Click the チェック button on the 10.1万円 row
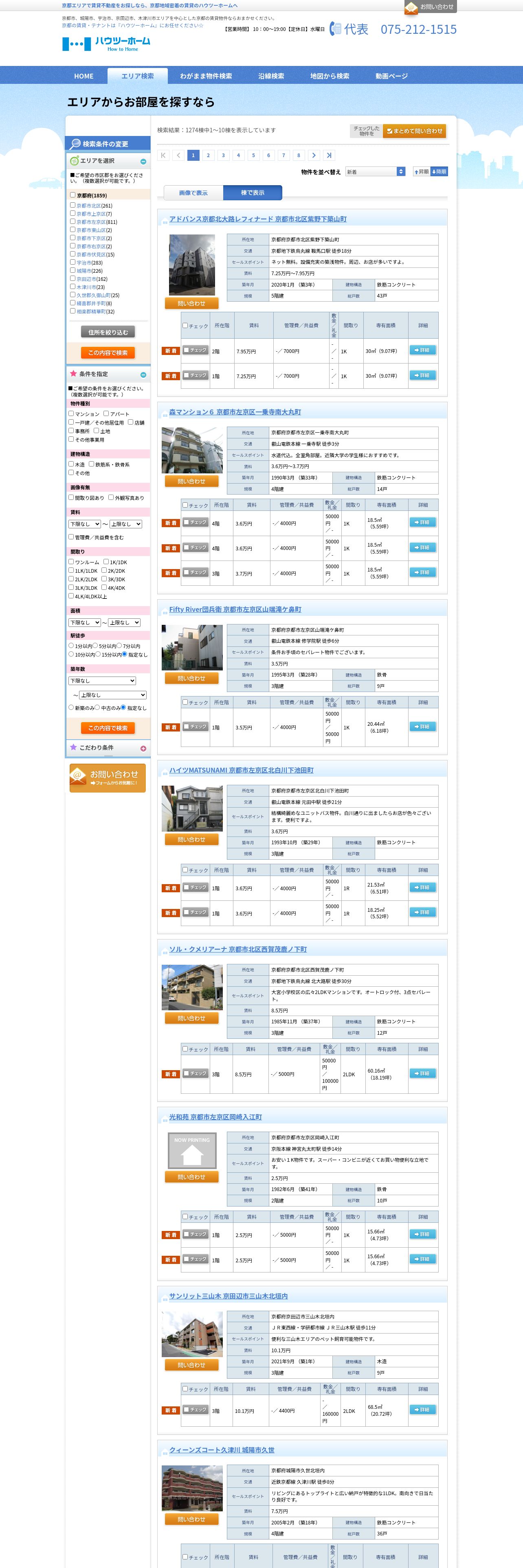Viewport: 523px width, 1568px height. click(x=196, y=1409)
